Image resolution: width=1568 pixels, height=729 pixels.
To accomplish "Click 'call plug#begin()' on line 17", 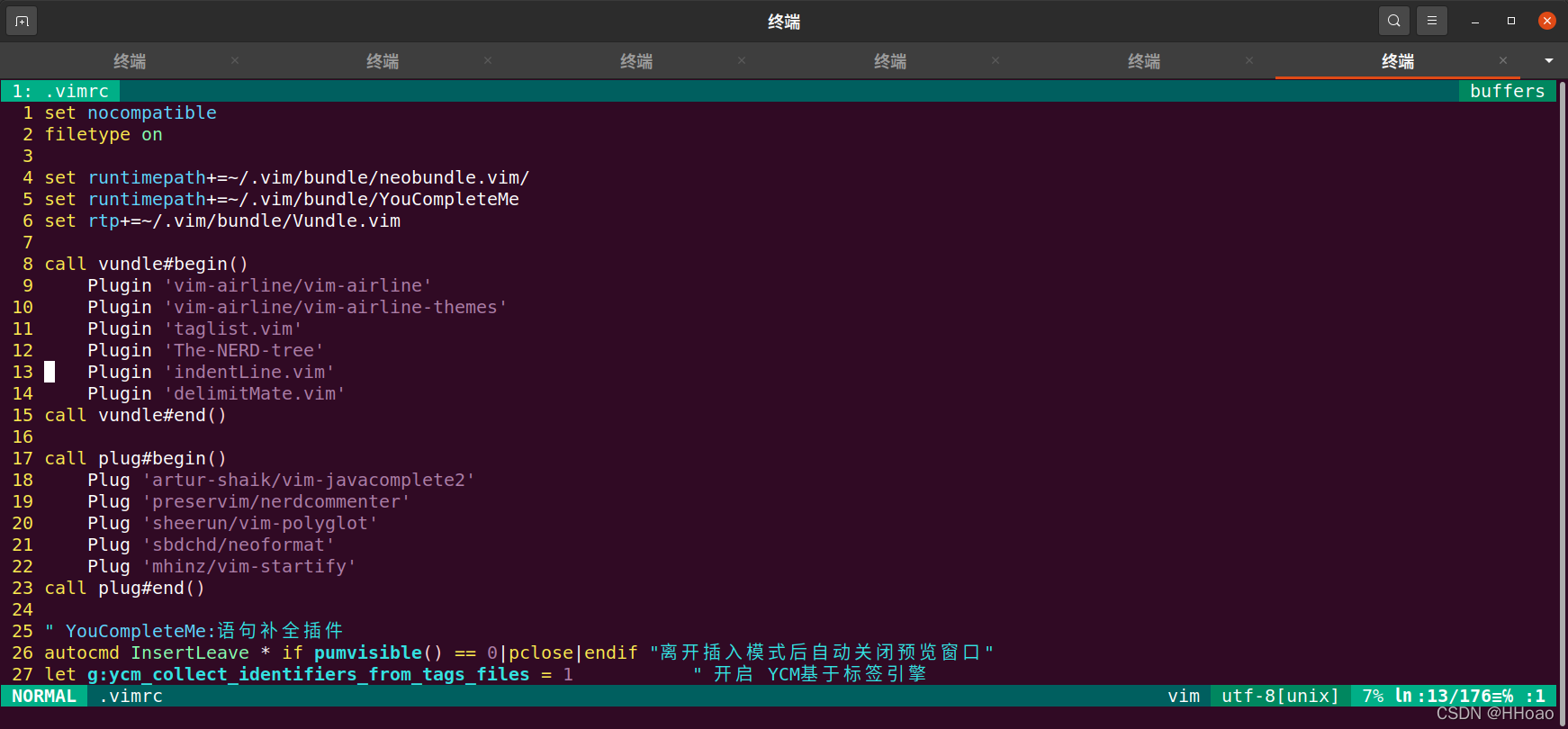I will [136, 458].
